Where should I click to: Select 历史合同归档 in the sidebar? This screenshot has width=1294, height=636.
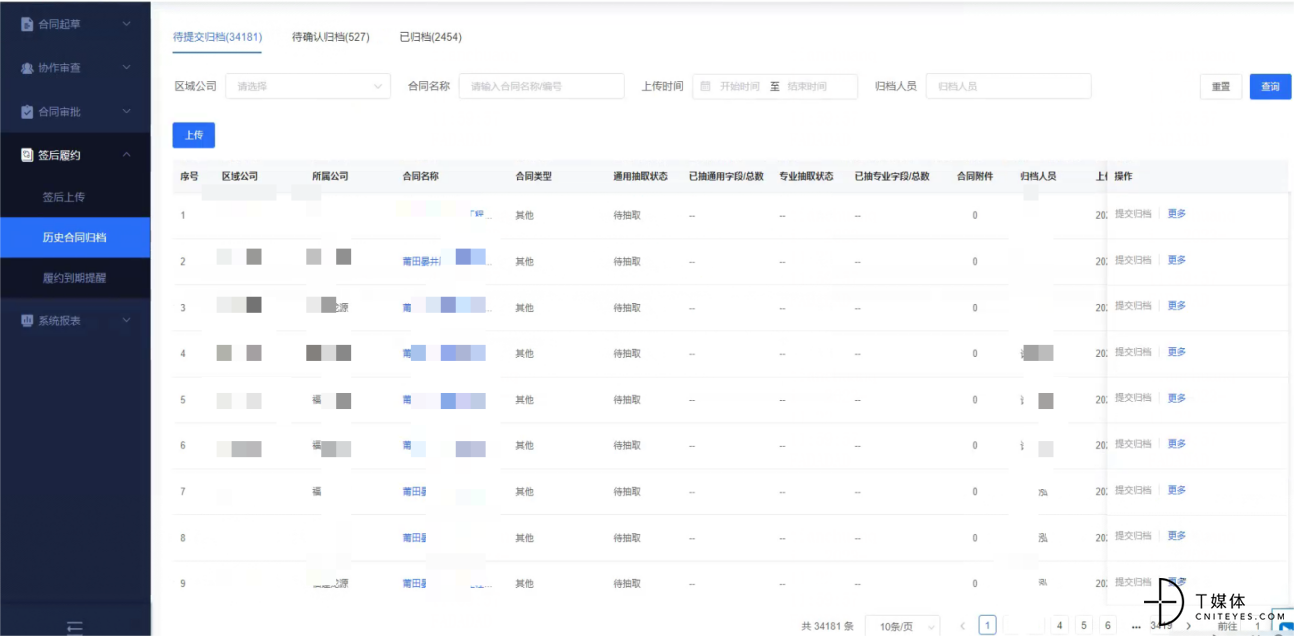coord(75,238)
